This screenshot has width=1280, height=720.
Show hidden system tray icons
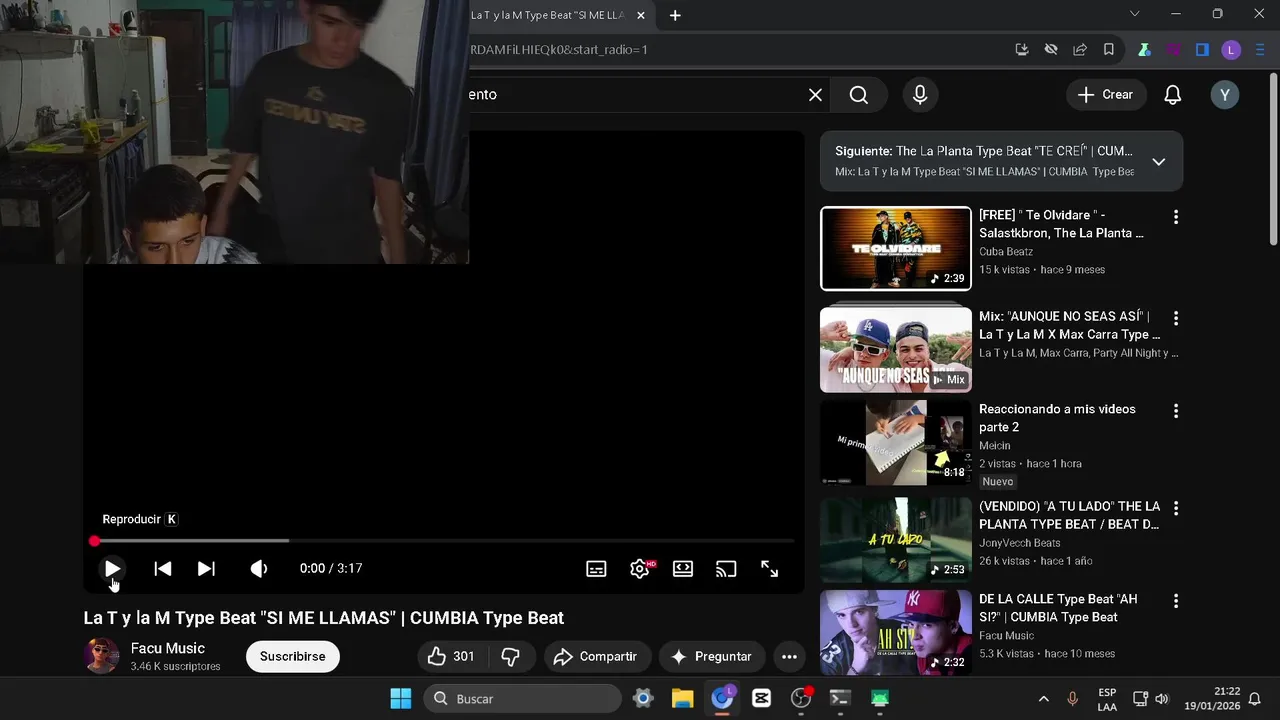click(1043, 699)
